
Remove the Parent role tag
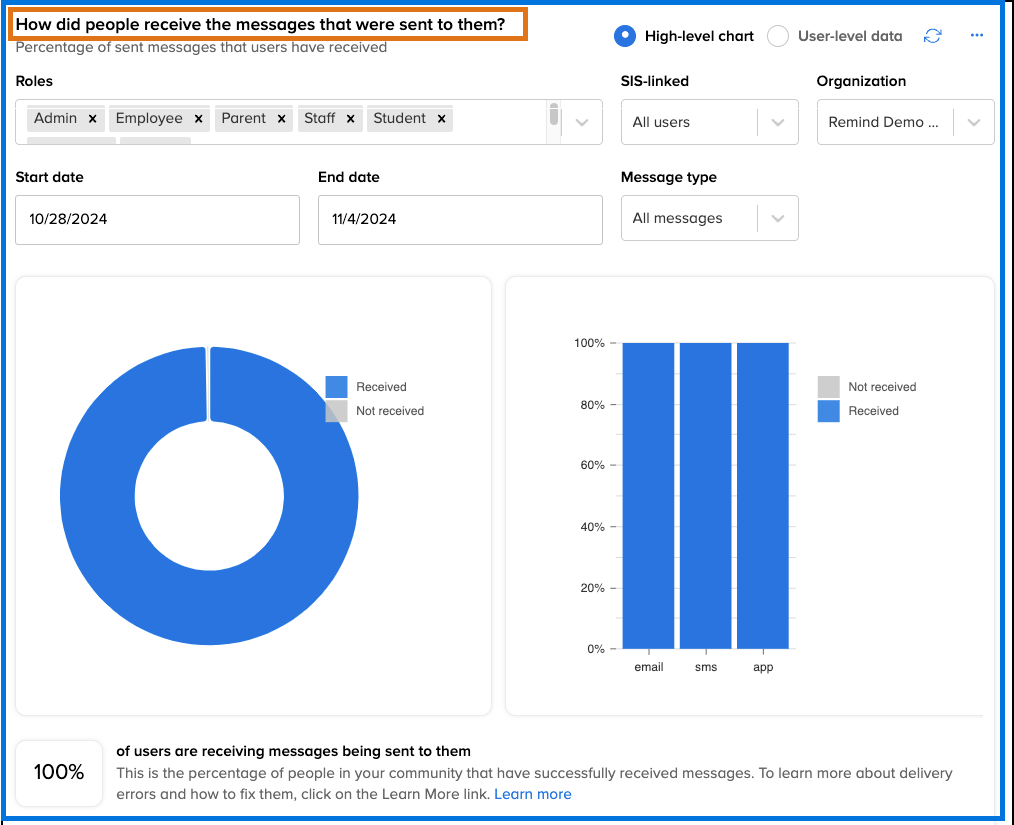[x=282, y=119]
